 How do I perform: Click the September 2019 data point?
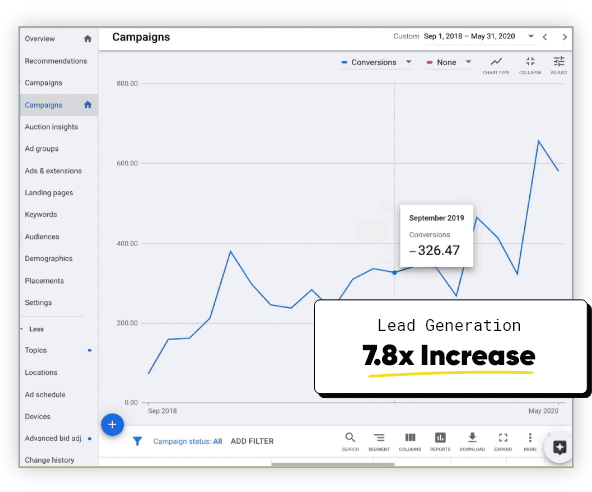[395, 273]
